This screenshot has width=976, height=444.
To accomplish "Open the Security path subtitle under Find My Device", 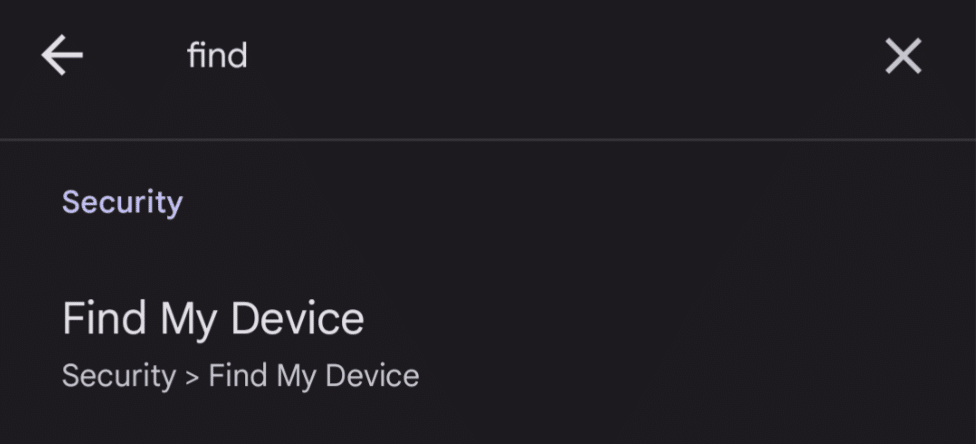I will point(241,376).
